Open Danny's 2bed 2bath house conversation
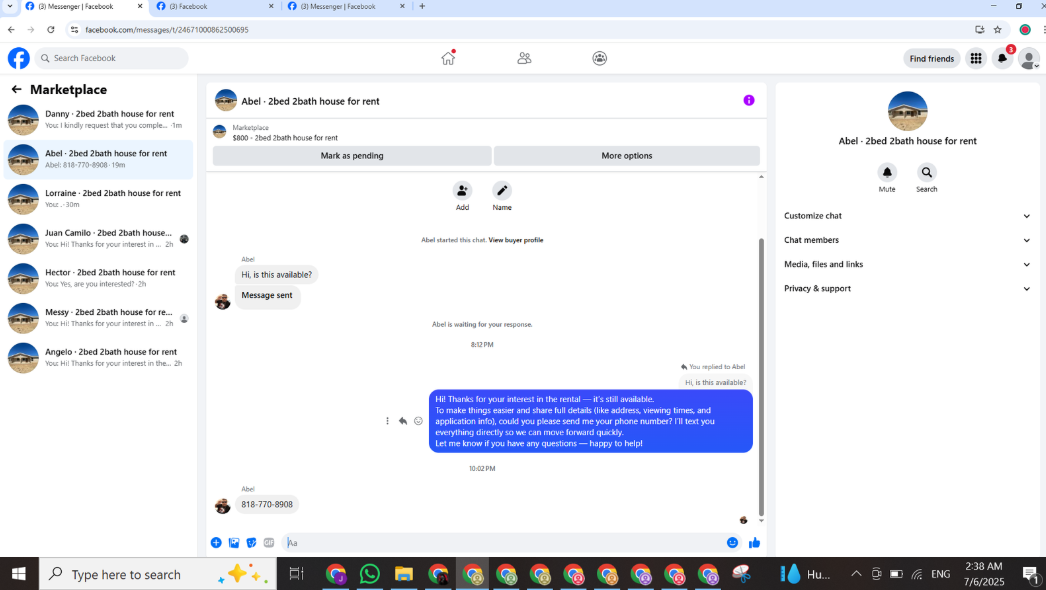Screen dimensions: 1046x590 click(x=99, y=120)
